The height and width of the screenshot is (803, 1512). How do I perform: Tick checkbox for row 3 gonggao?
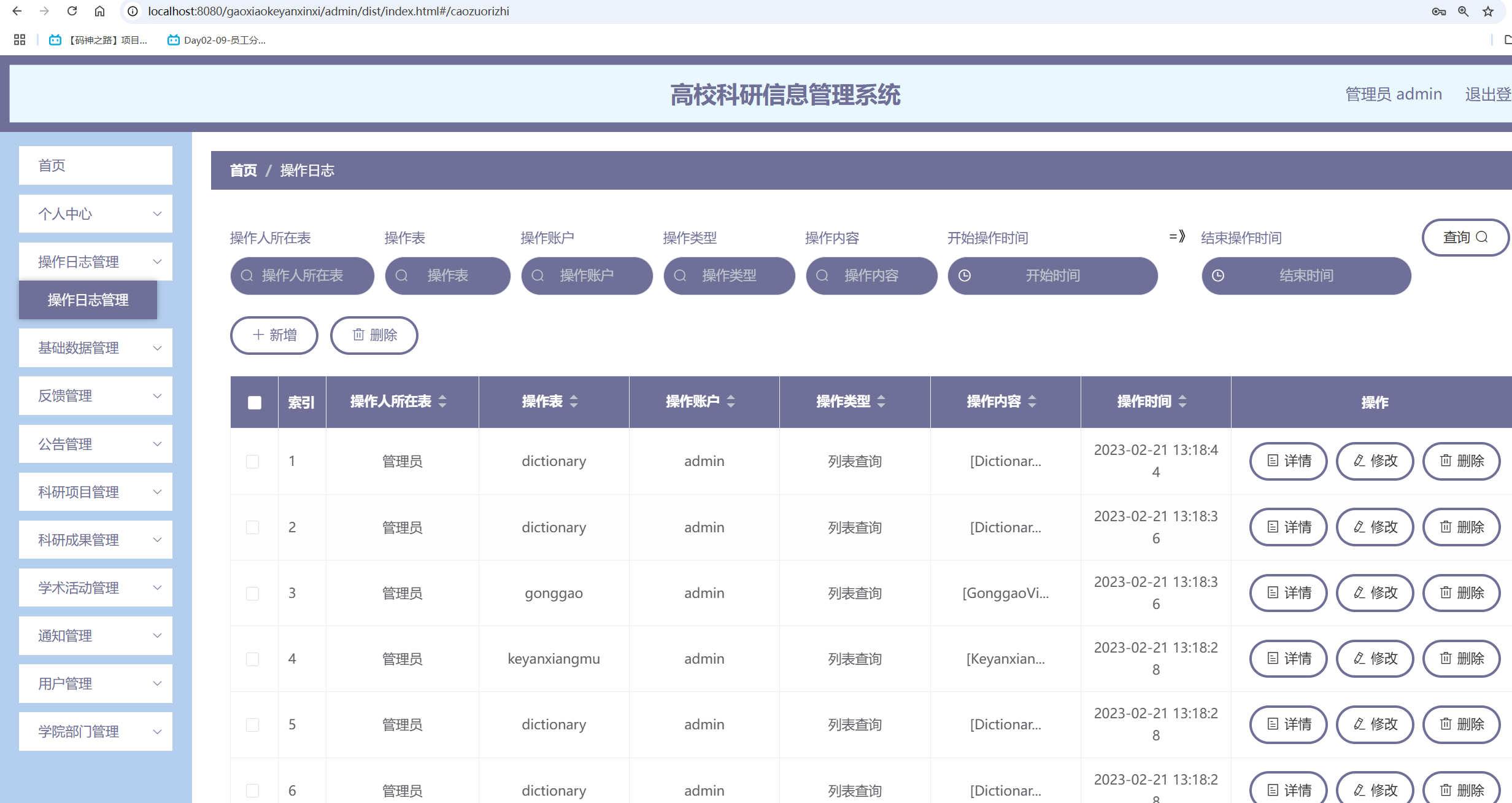pos(252,593)
